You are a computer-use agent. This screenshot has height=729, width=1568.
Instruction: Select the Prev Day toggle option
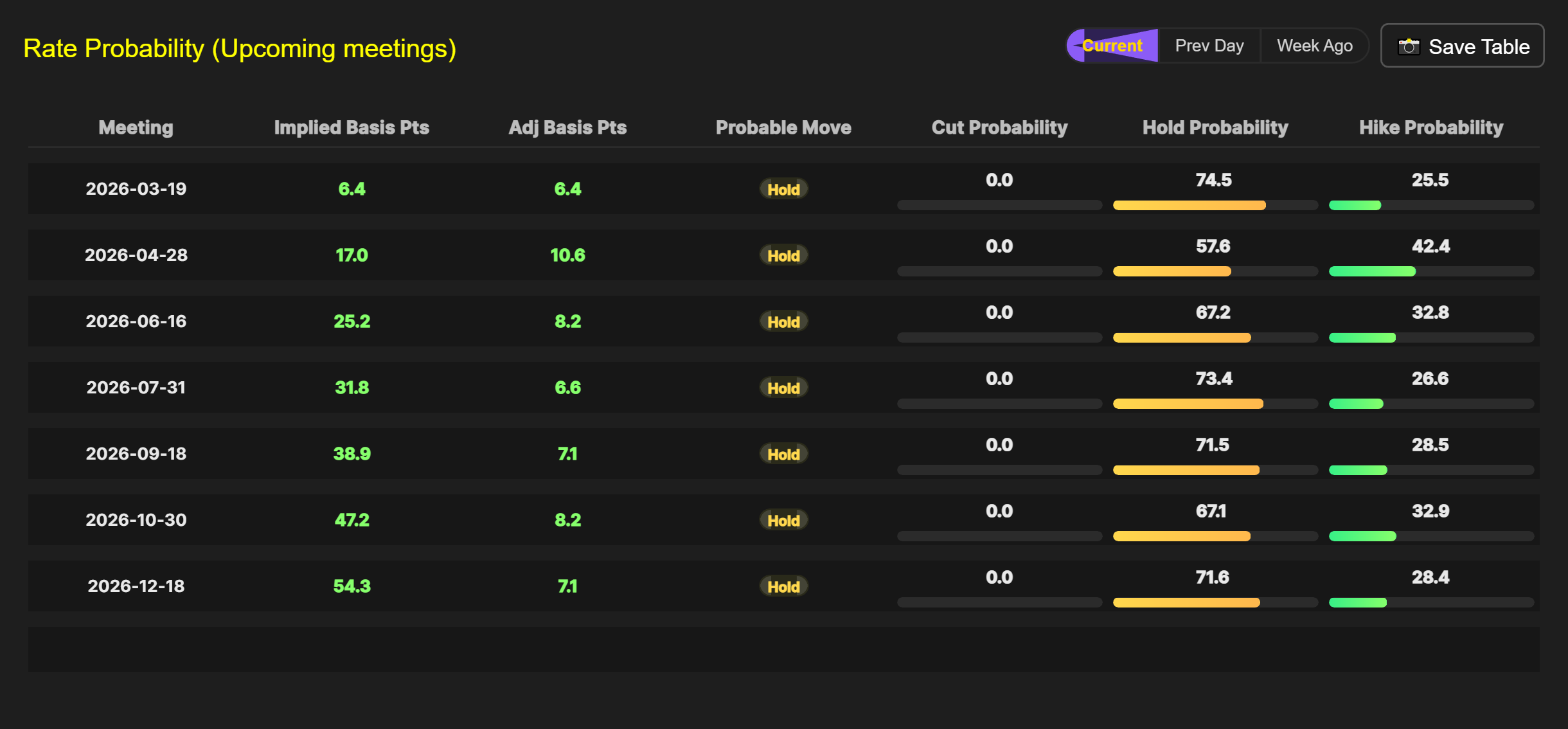[x=1209, y=46]
